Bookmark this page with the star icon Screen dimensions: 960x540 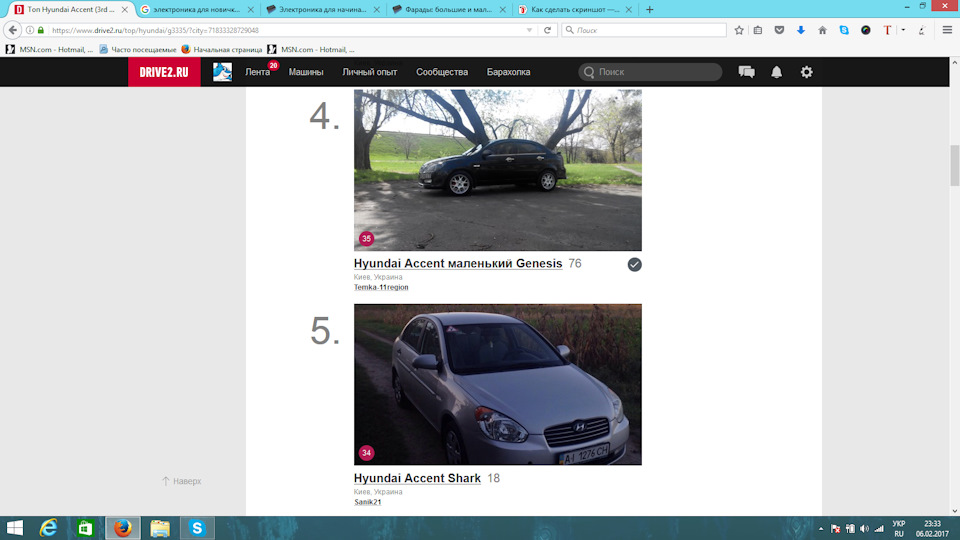pyautogui.click(x=739, y=30)
